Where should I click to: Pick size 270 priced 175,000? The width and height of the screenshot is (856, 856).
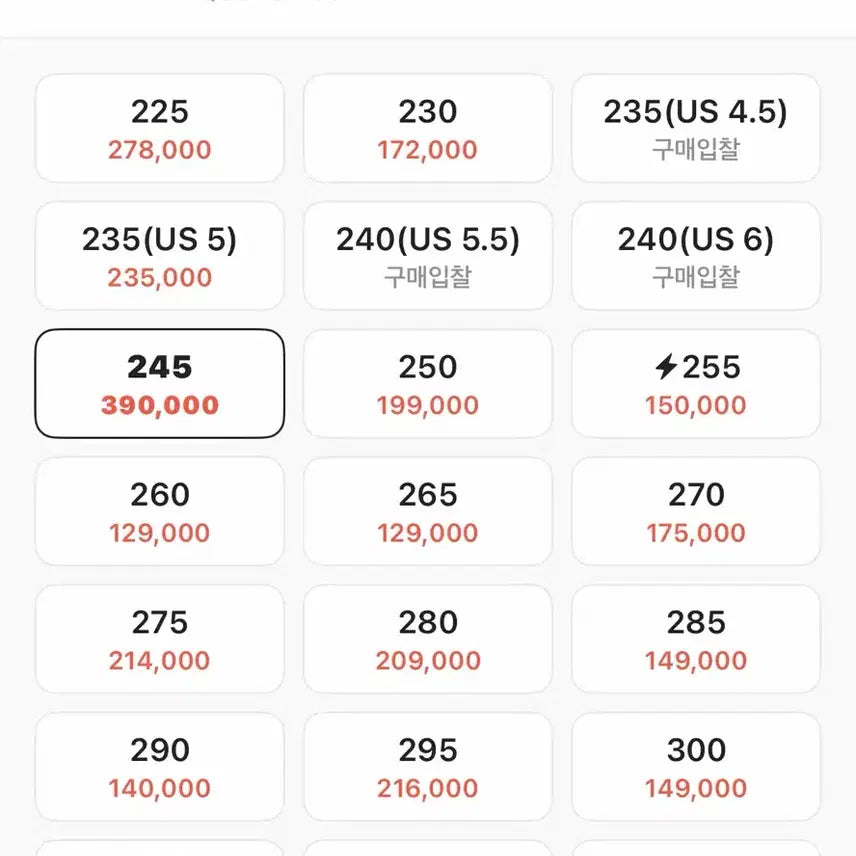click(x=696, y=512)
